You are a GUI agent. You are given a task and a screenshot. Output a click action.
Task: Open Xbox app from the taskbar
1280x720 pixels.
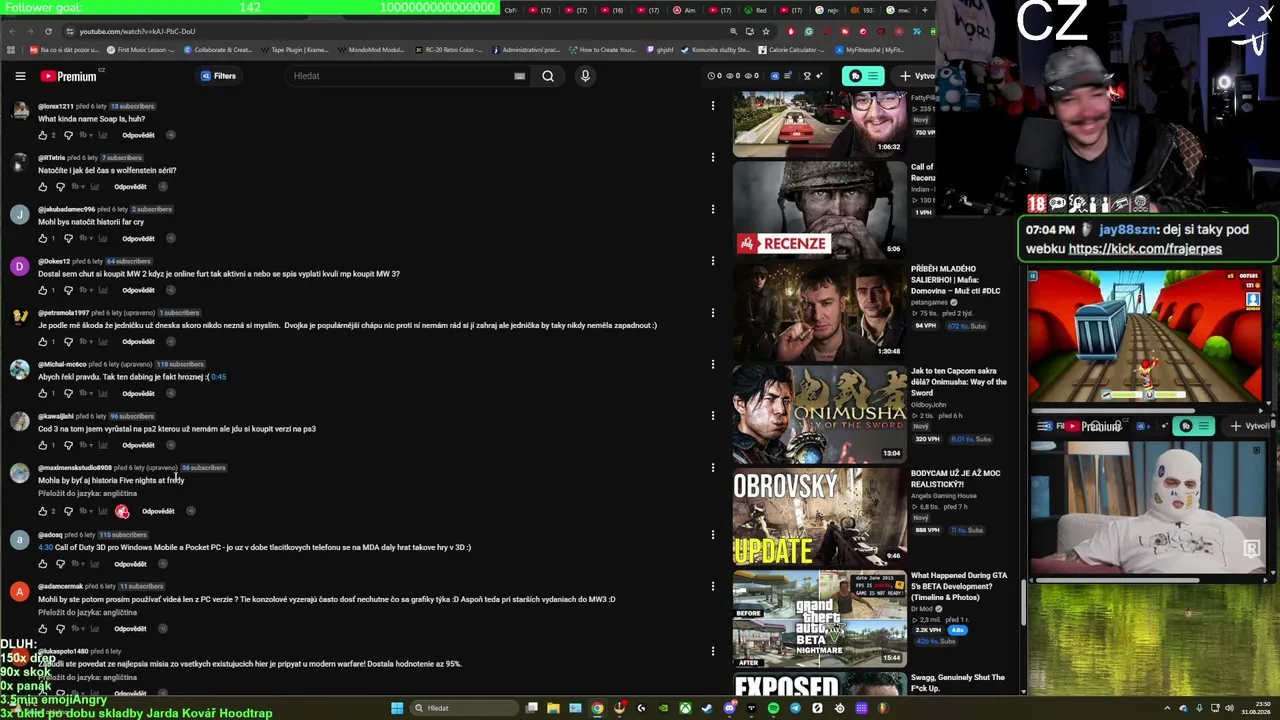click(x=685, y=708)
